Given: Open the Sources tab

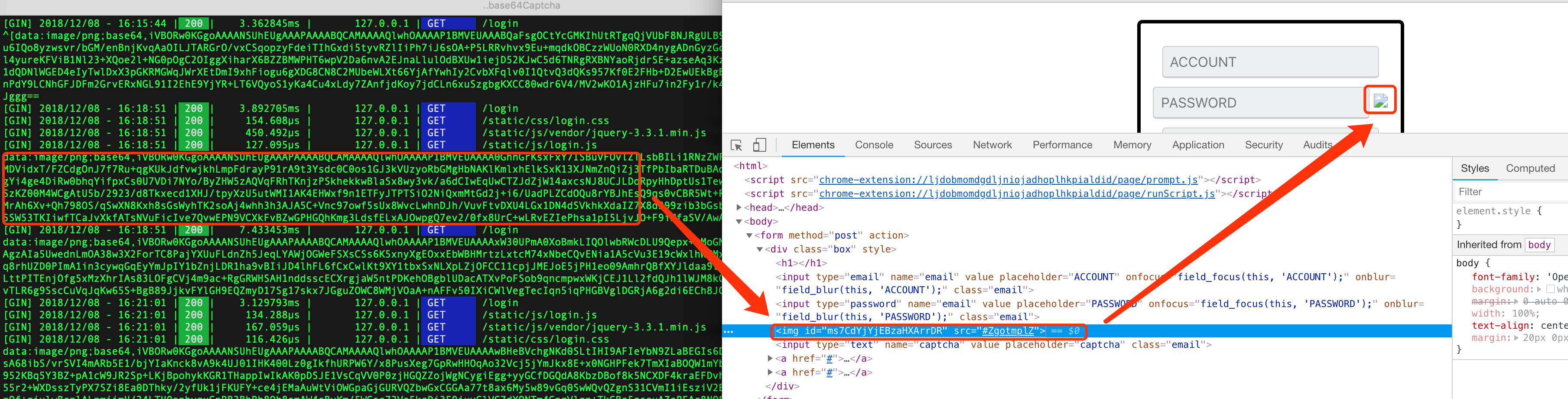Looking at the screenshot, I should (x=933, y=145).
